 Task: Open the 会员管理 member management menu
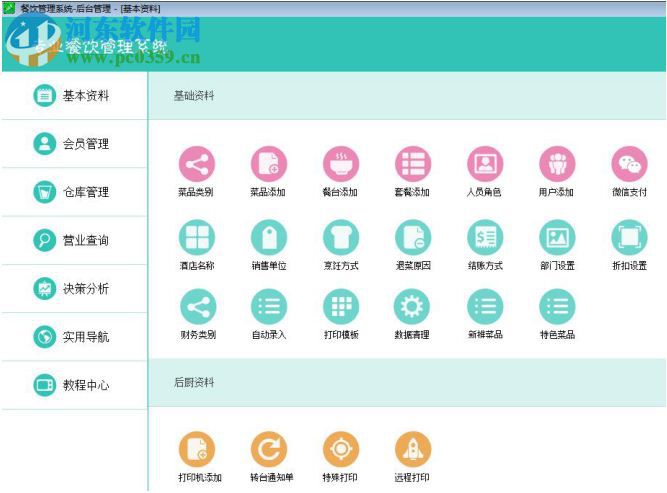74,144
